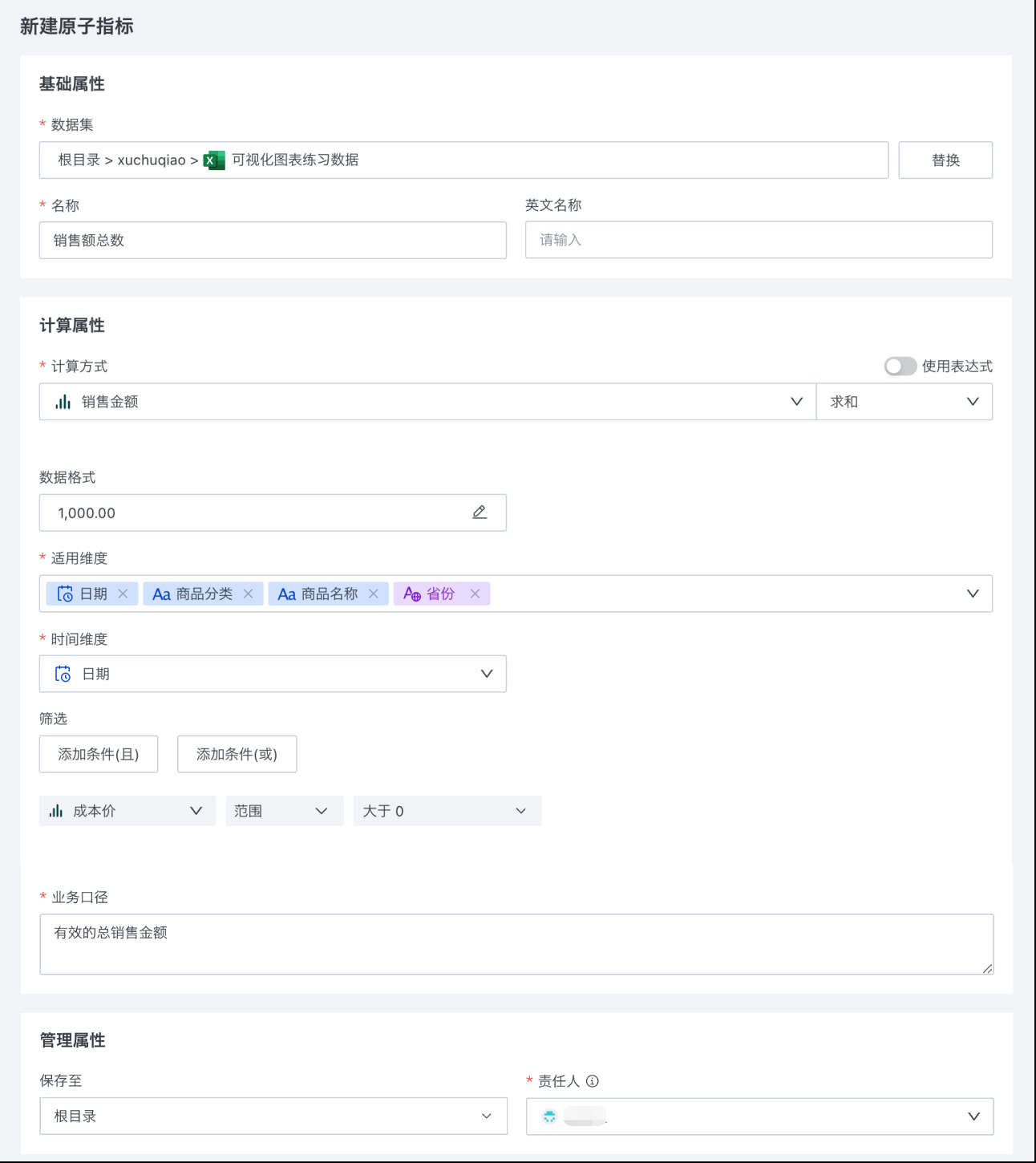Click the info icon beside 责任人
Viewport: 1036px width, 1163px height.
coord(593,1081)
